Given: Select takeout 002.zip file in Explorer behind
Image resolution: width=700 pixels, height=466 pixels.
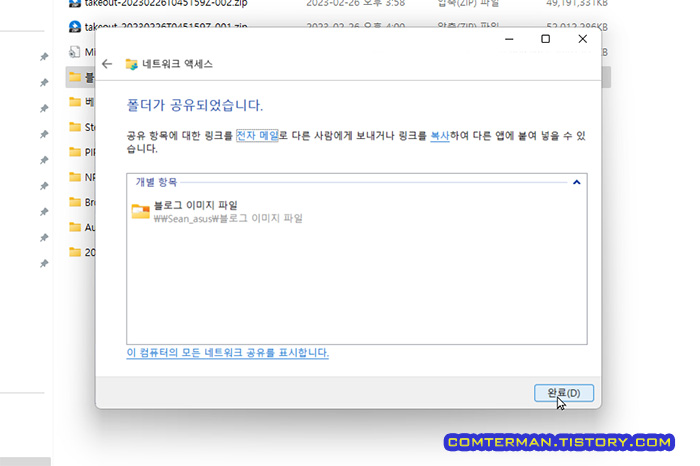Looking at the screenshot, I should click(166, 3).
